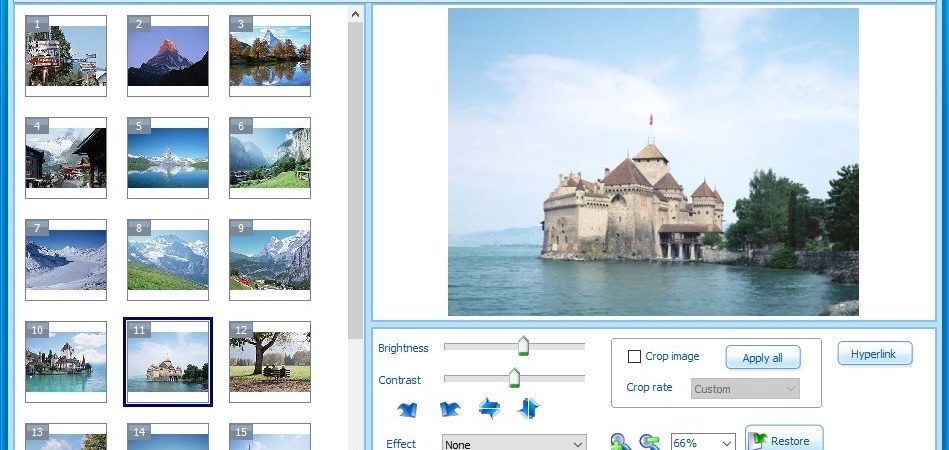This screenshot has height=450, width=949.
Task: Select thumbnail 10 lakeside castle
Action: (66, 362)
